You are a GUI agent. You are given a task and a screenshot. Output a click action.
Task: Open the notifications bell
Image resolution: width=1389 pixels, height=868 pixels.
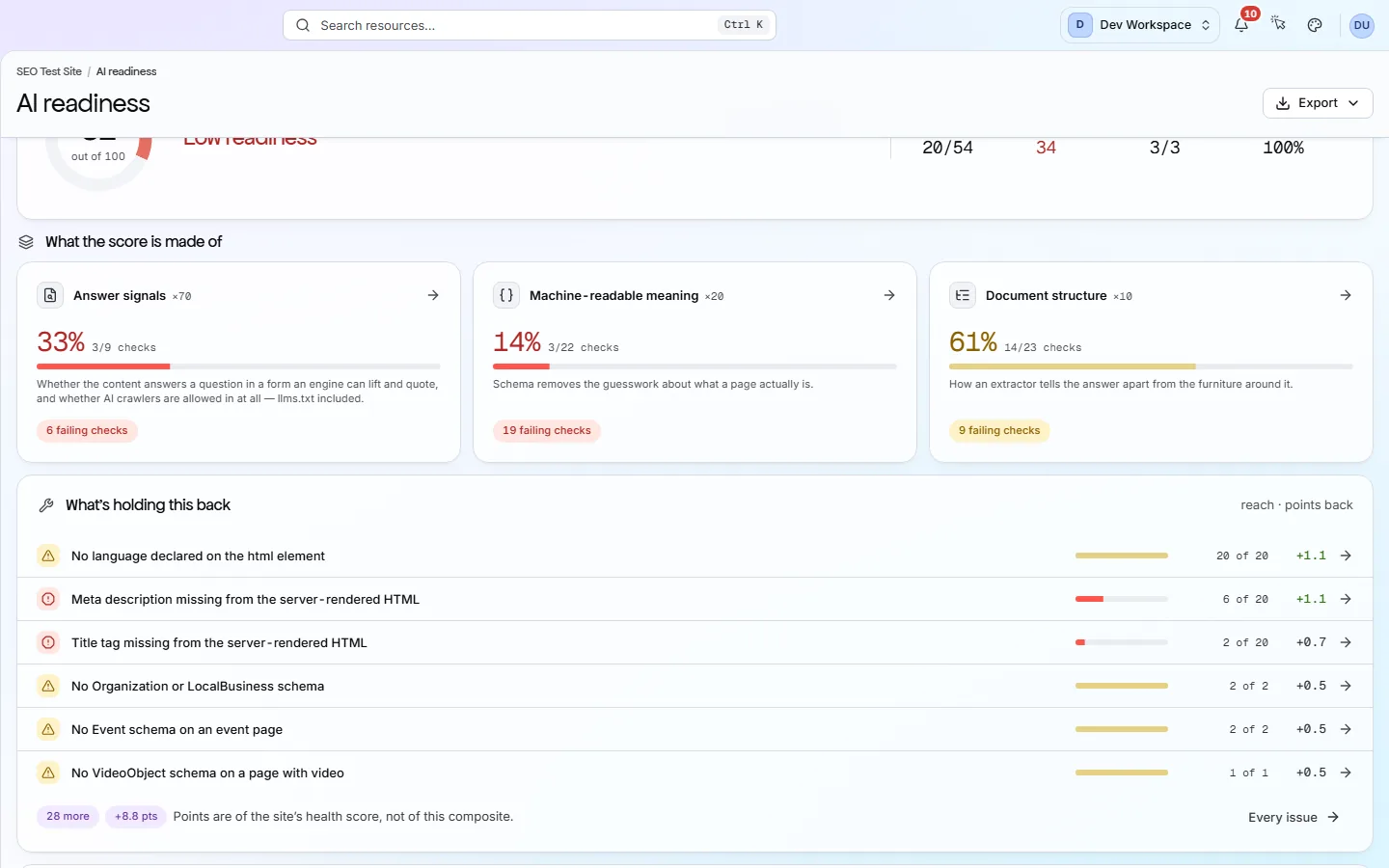(1241, 25)
